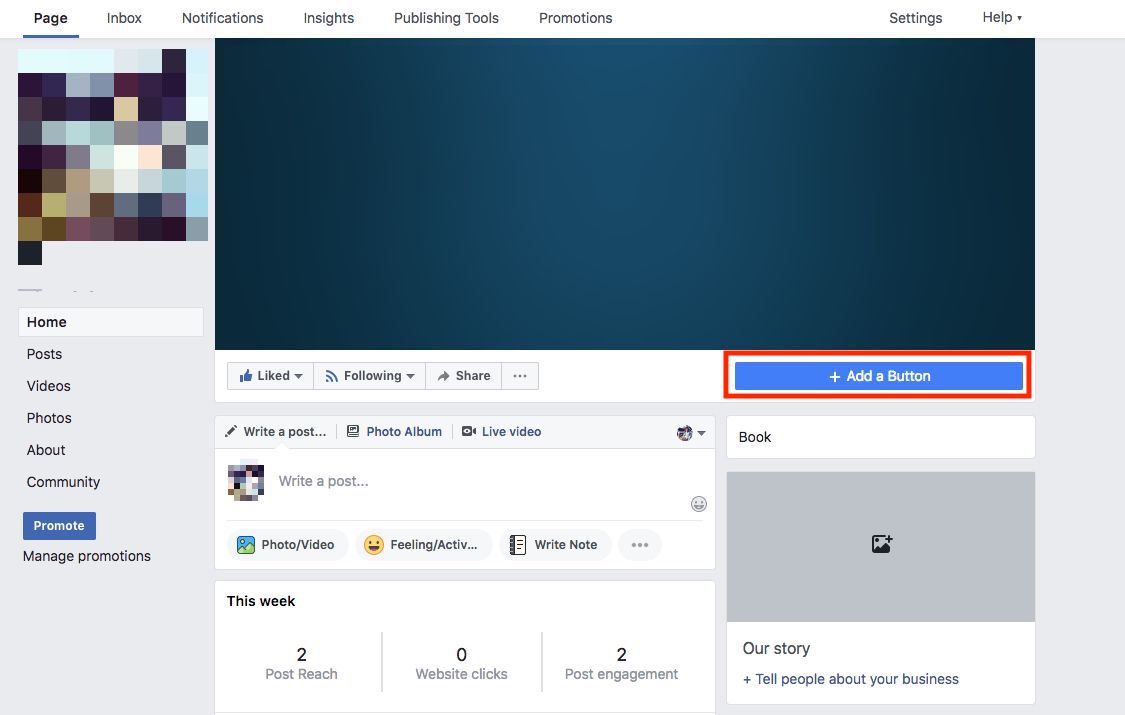Open the more options ellipsis beside Share
Screen dimensions: 1125x715
[x=520, y=376]
